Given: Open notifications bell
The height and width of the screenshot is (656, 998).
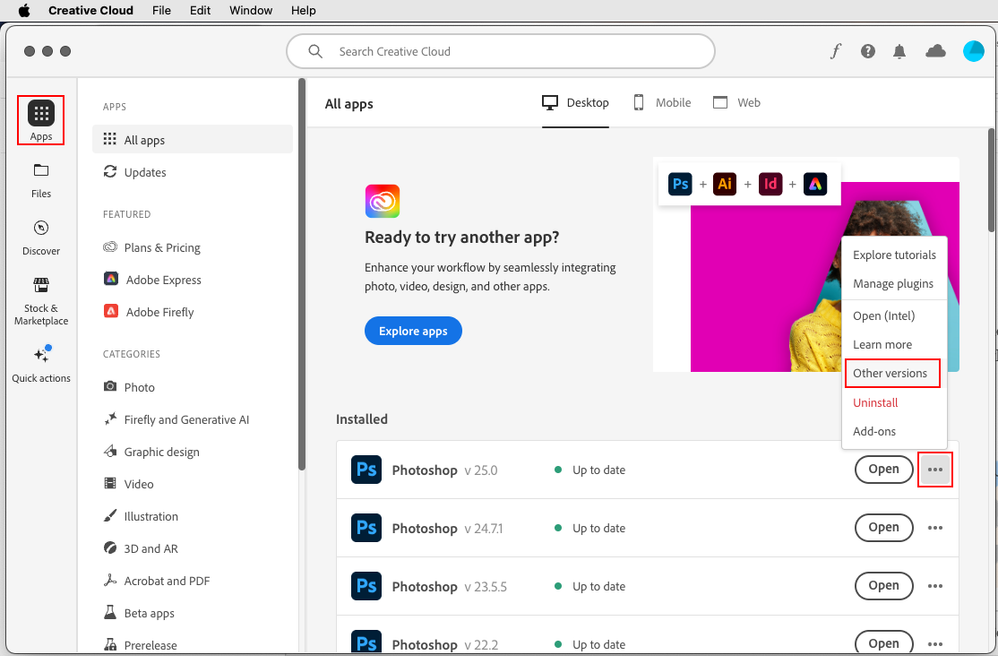Looking at the screenshot, I should (899, 52).
